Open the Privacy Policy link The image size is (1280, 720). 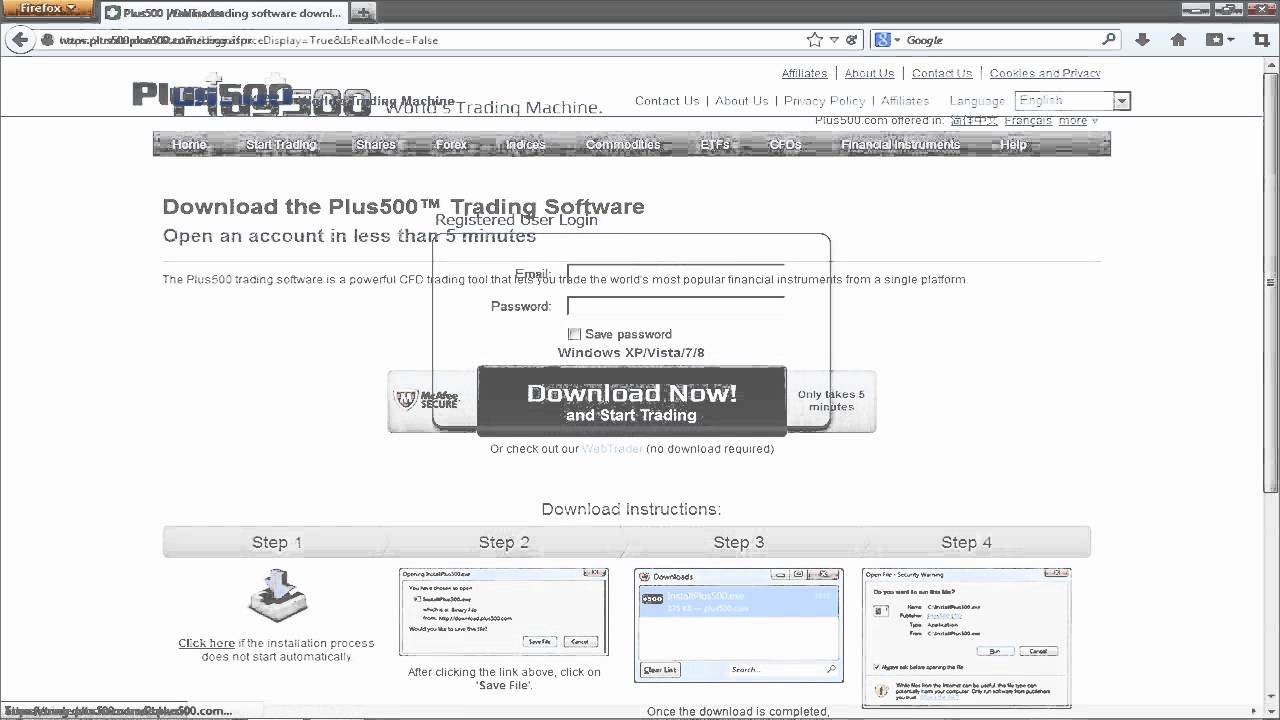click(824, 101)
